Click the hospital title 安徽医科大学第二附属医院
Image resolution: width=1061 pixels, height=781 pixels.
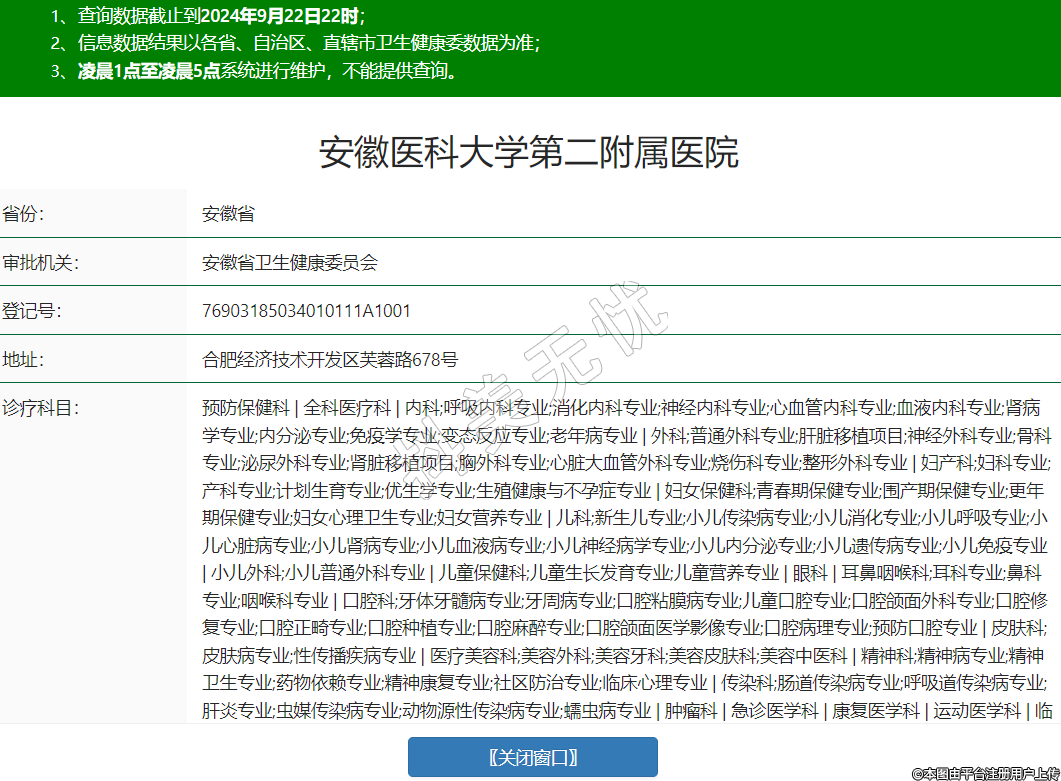click(529, 153)
